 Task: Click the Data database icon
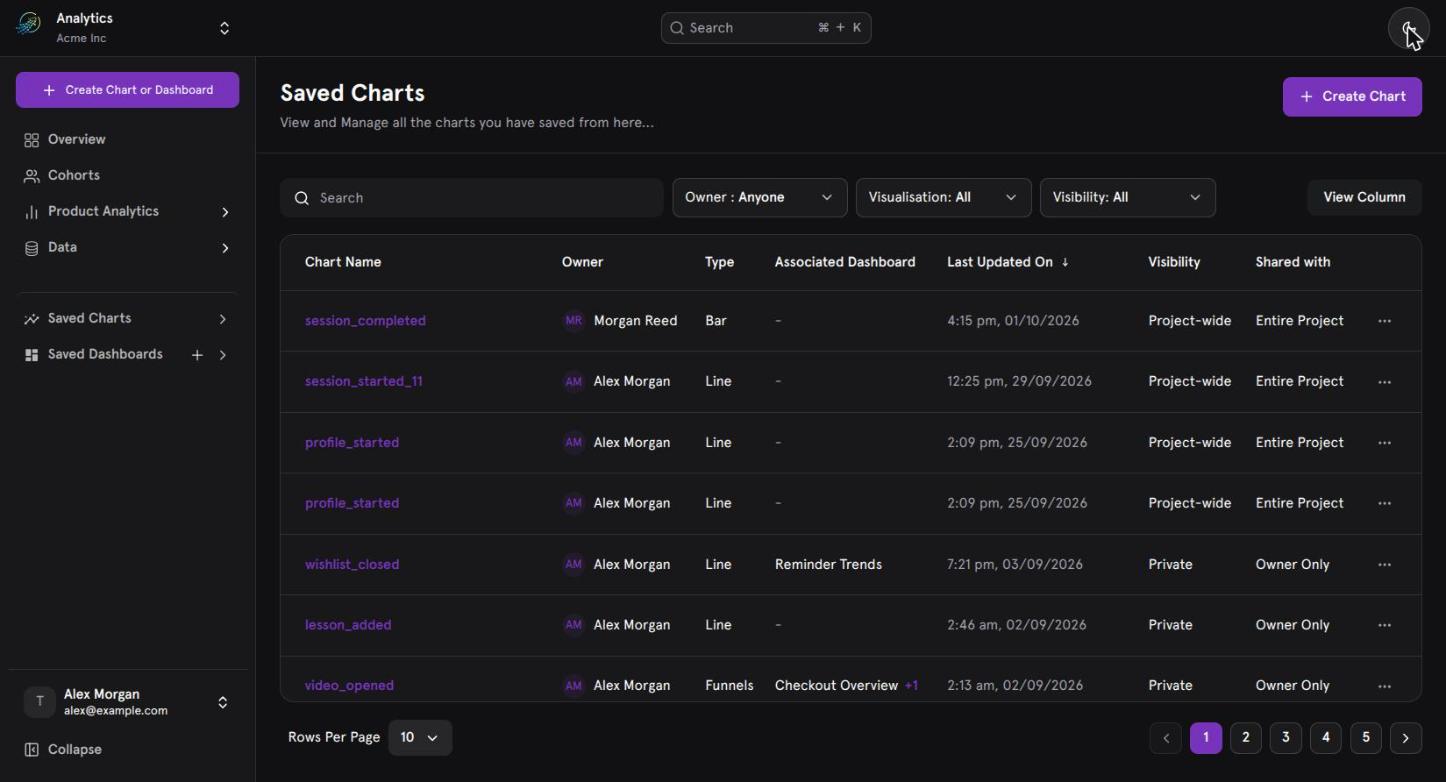31,248
